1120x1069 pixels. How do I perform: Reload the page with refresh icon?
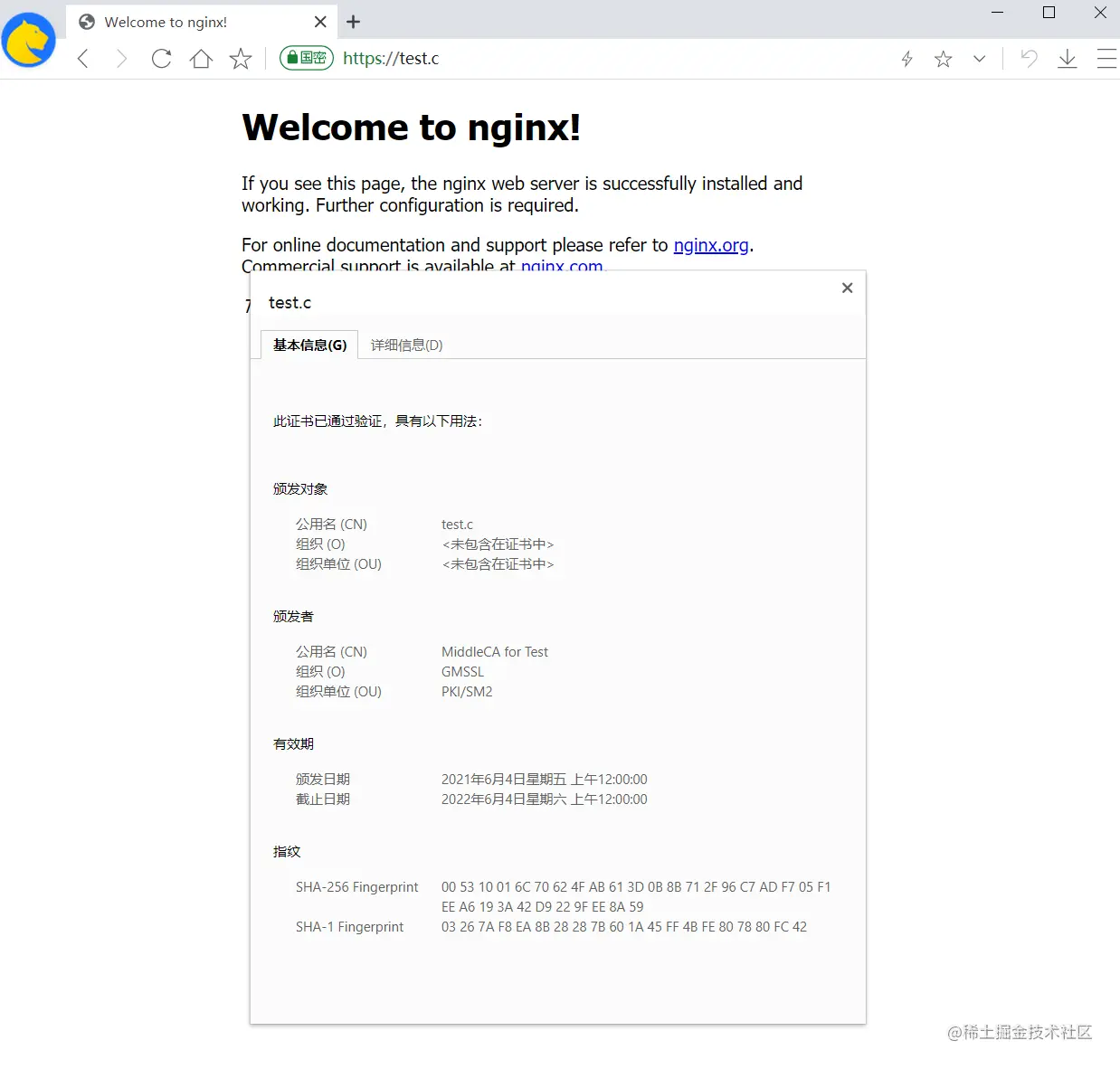point(161,59)
